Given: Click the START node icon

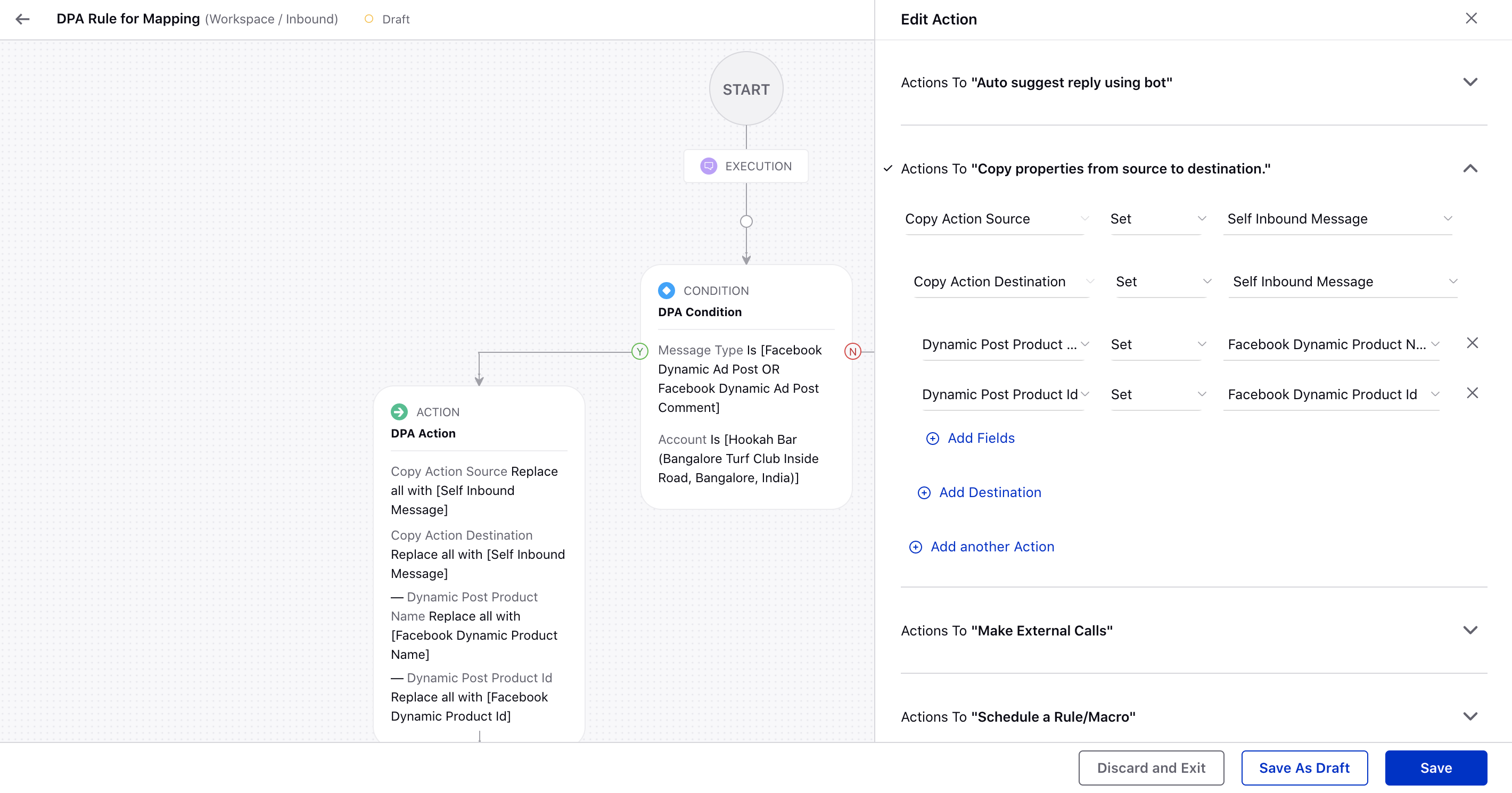Looking at the screenshot, I should [x=747, y=90].
